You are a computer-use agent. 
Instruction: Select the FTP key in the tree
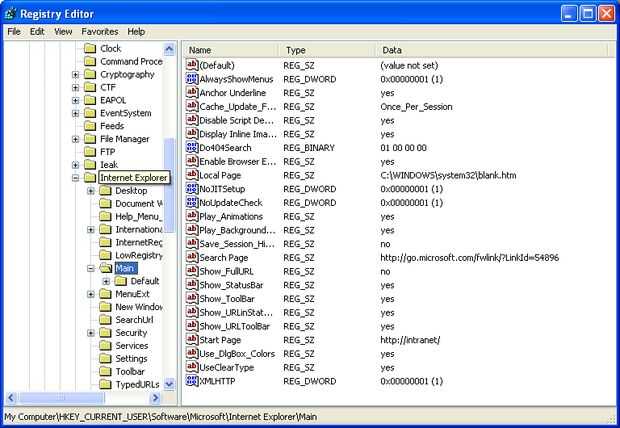[108, 152]
